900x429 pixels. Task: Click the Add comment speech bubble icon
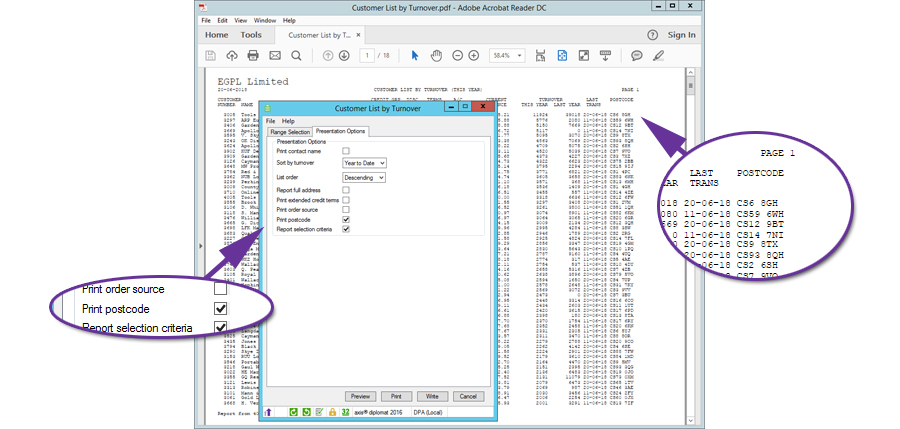(637, 56)
